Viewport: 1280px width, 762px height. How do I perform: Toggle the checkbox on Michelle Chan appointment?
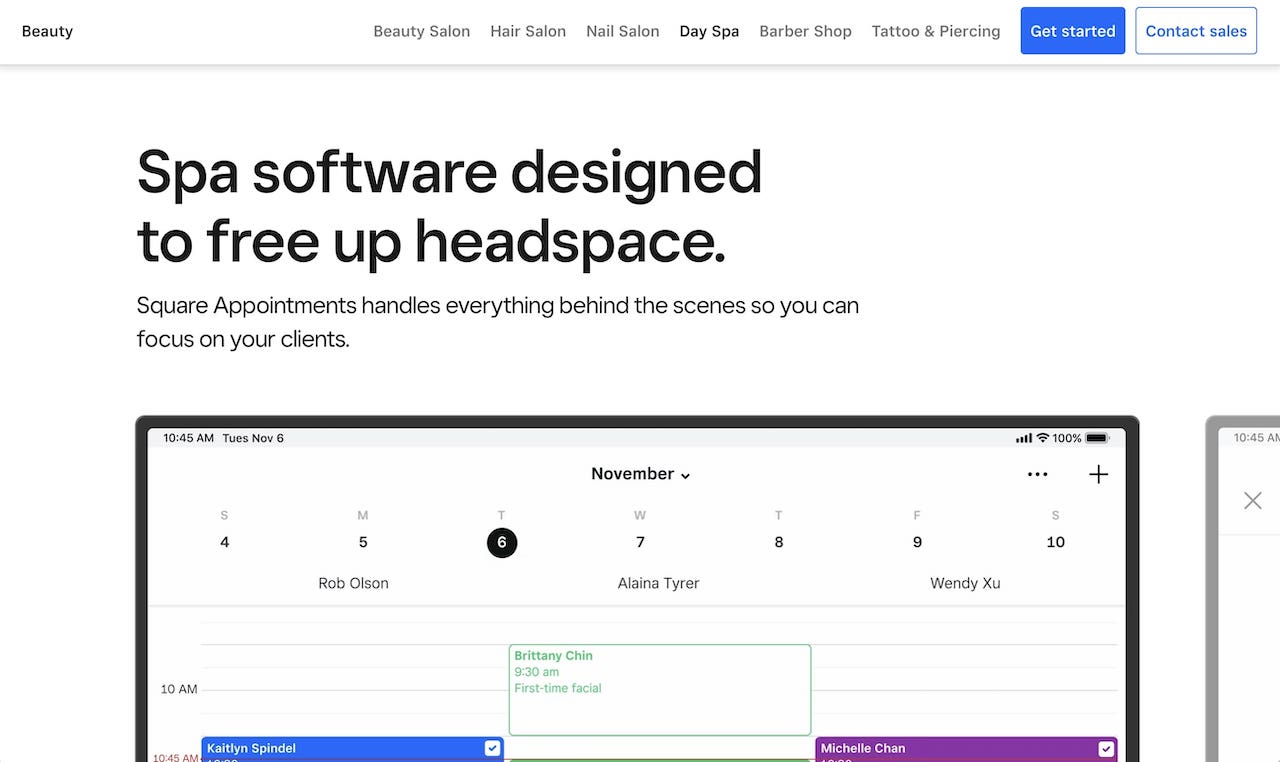[x=1106, y=748]
